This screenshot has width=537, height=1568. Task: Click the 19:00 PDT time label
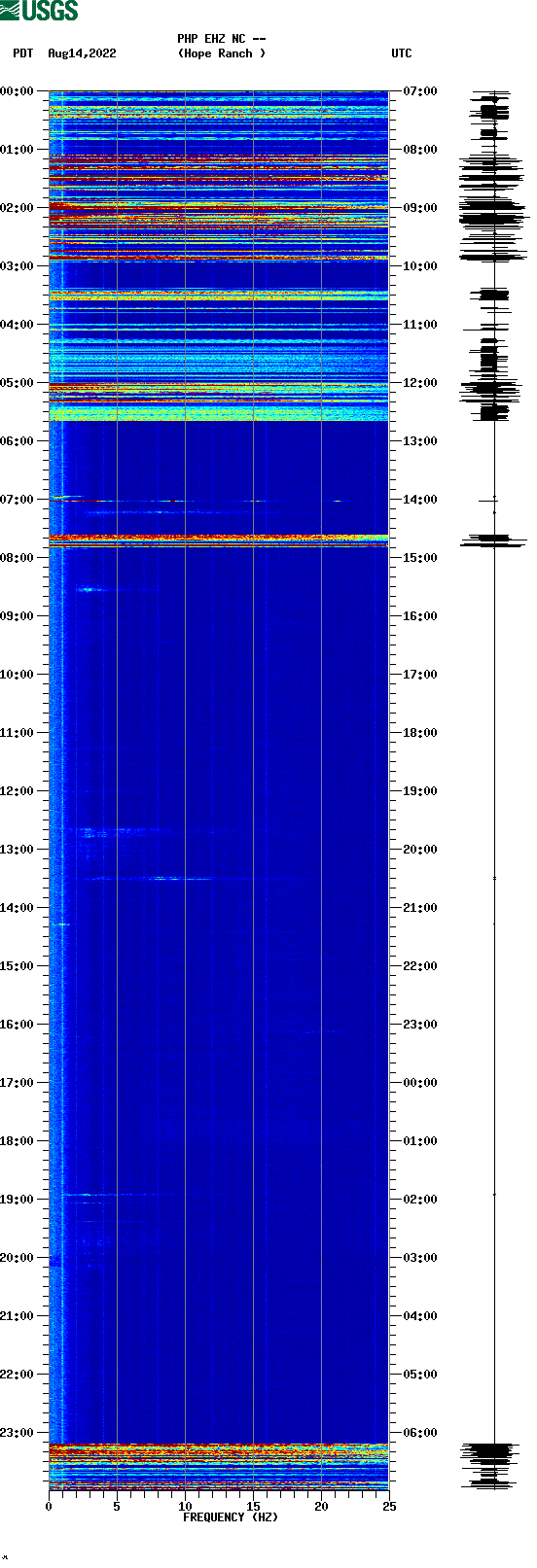17,1200
